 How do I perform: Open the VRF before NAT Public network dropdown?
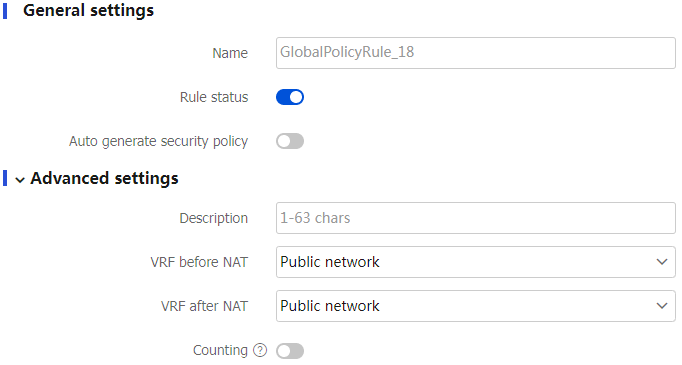(x=475, y=262)
